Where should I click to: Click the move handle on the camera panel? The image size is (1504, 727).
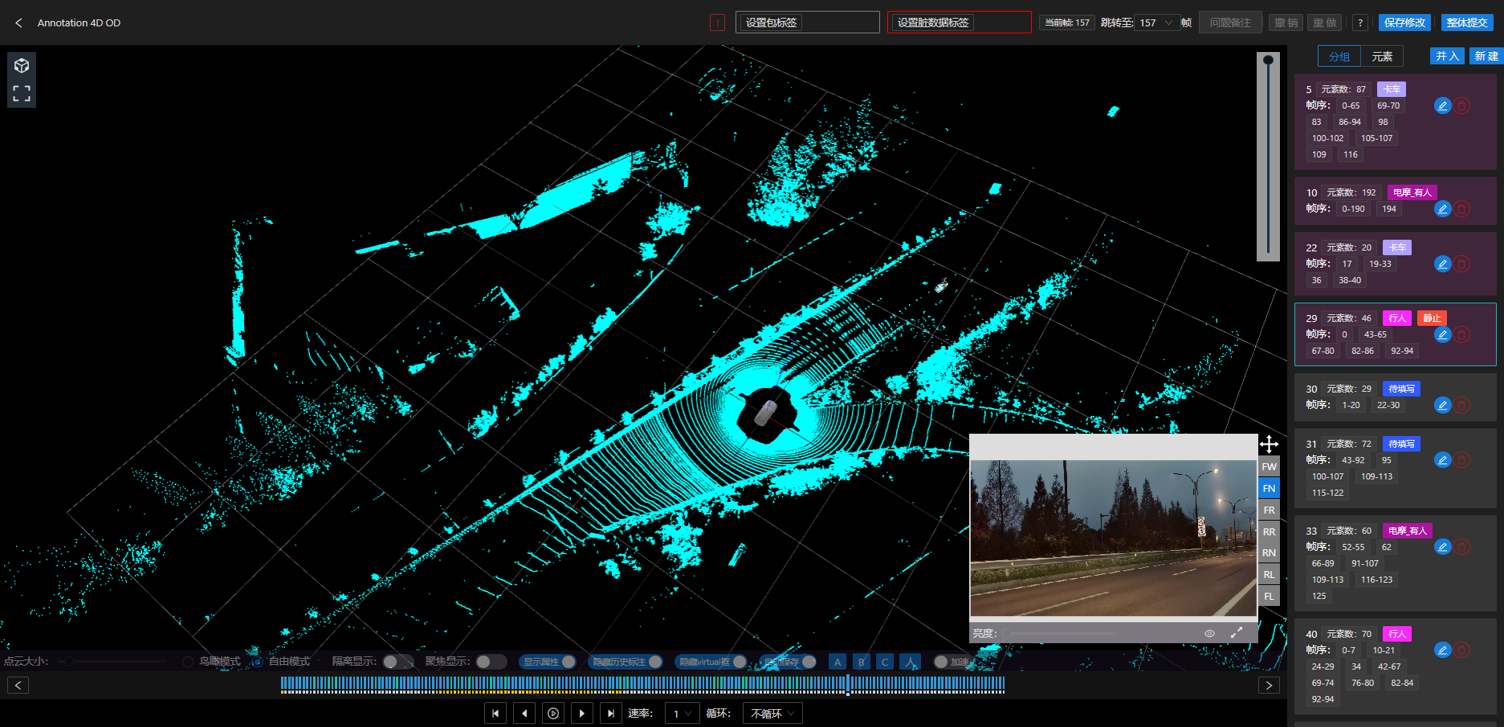[x=1269, y=444]
